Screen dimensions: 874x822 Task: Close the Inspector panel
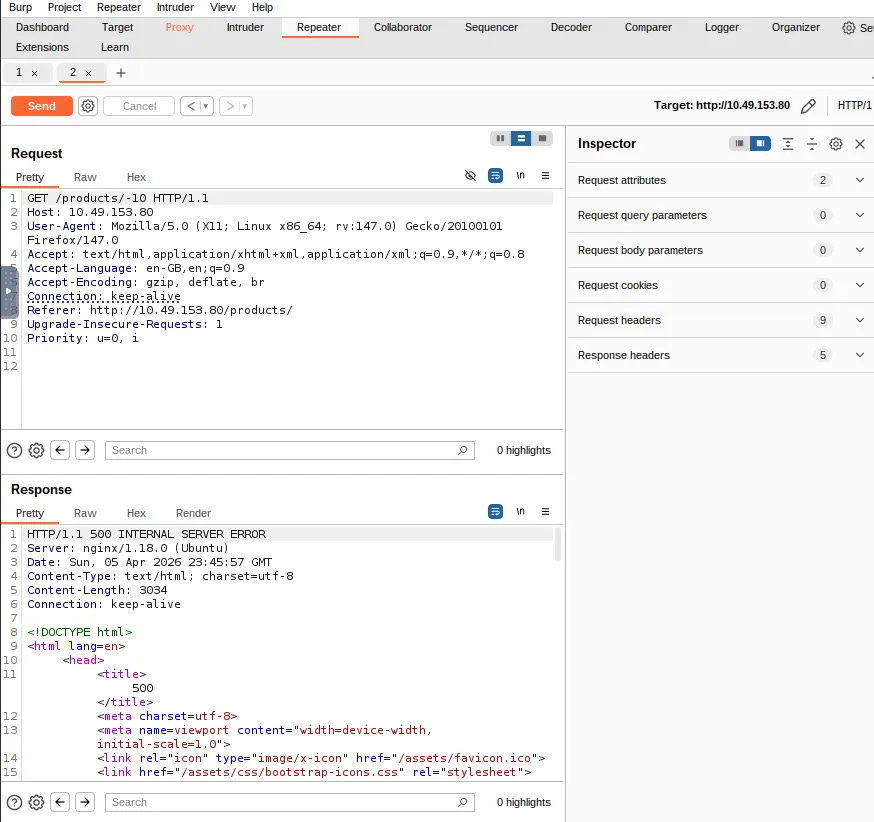tap(860, 144)
